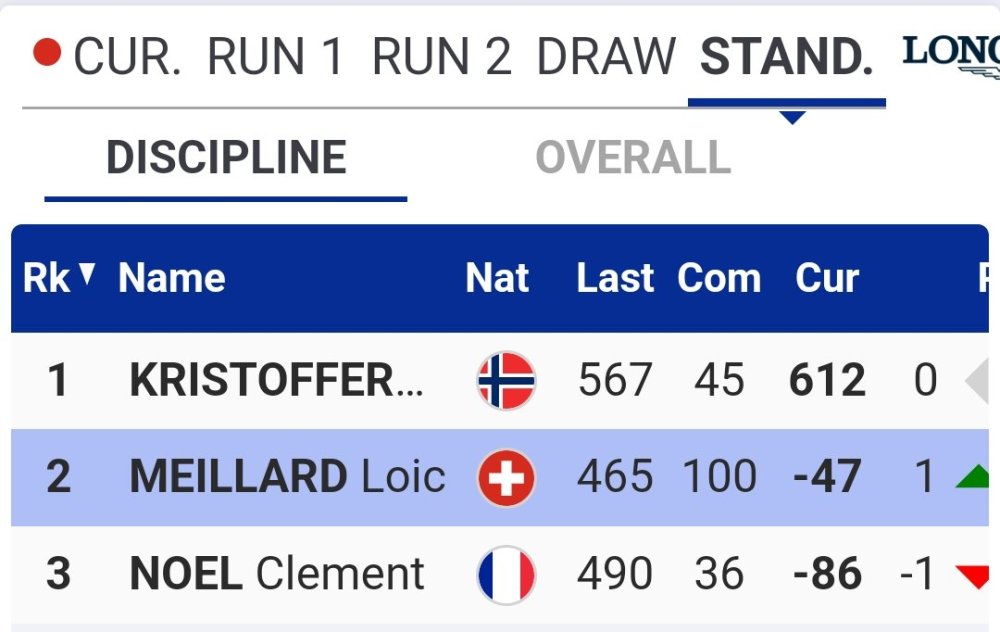Click the gray arrow in Kristoffersen row
Screen dimensions: 1000x632
[979, 381]
